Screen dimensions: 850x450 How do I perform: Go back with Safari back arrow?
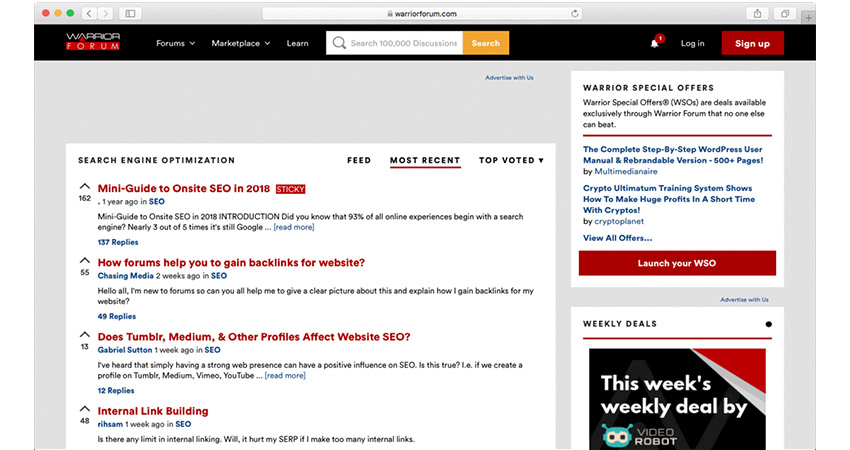[x=89, y=14]
